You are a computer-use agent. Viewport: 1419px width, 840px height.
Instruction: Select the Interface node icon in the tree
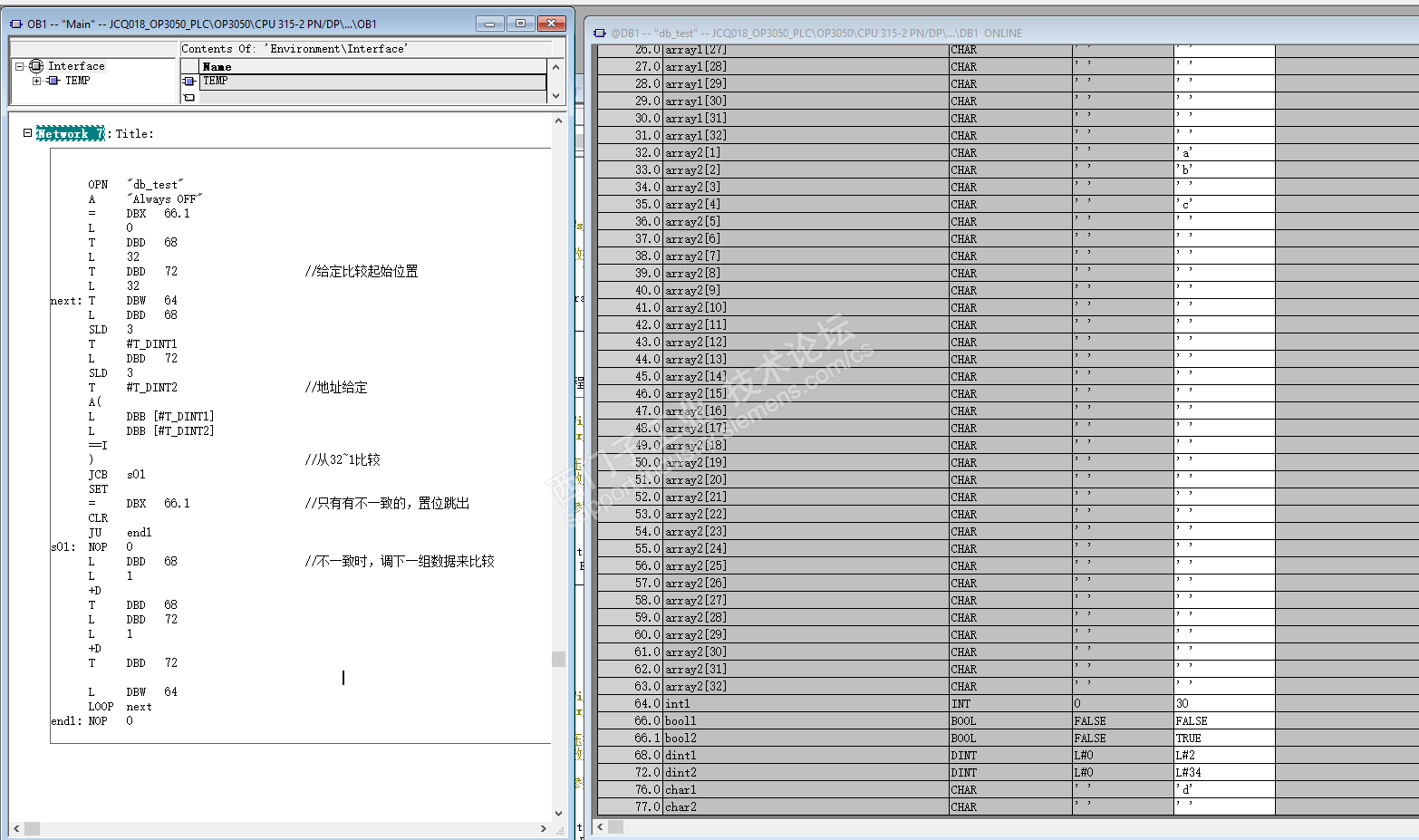pos(36,66)
